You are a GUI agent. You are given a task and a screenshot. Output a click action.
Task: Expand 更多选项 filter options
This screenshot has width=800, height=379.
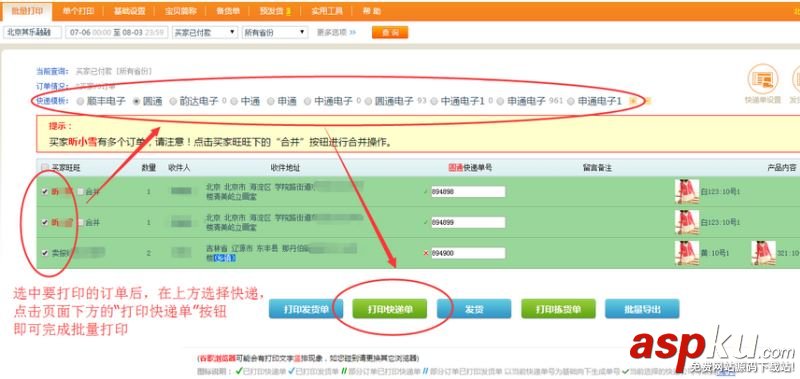(x=336, y=32)
